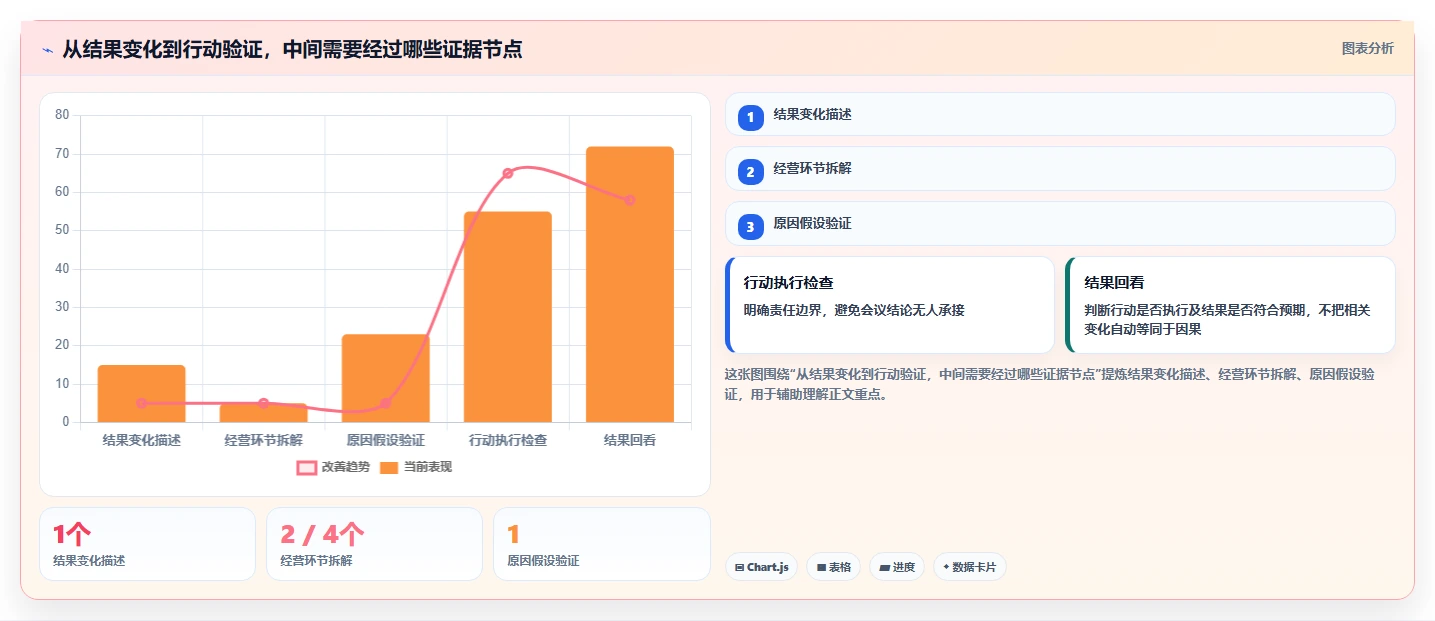The width and height of the screenshot is (1435, 621).
Task: Click trend line point above 行动执行检查
Action: [508, 173]
